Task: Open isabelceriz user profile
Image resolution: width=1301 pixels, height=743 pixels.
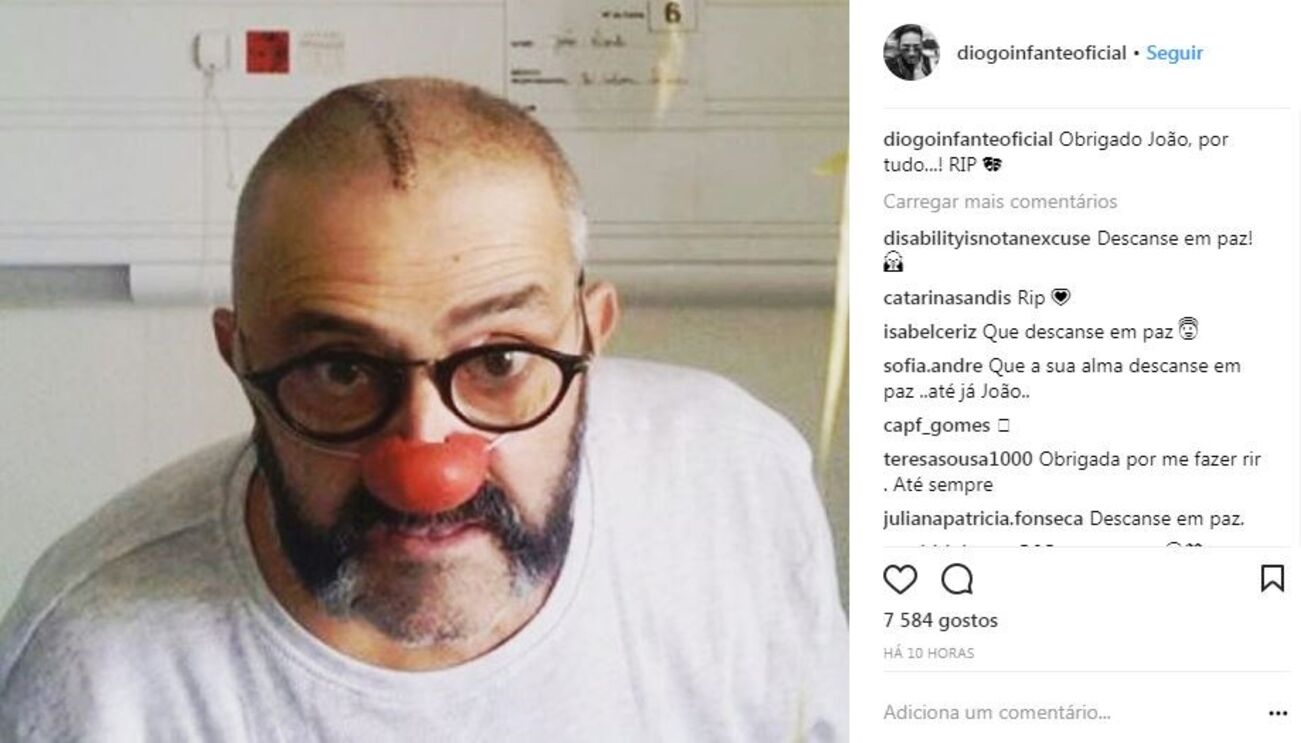Action: click(x=931, y=332)
